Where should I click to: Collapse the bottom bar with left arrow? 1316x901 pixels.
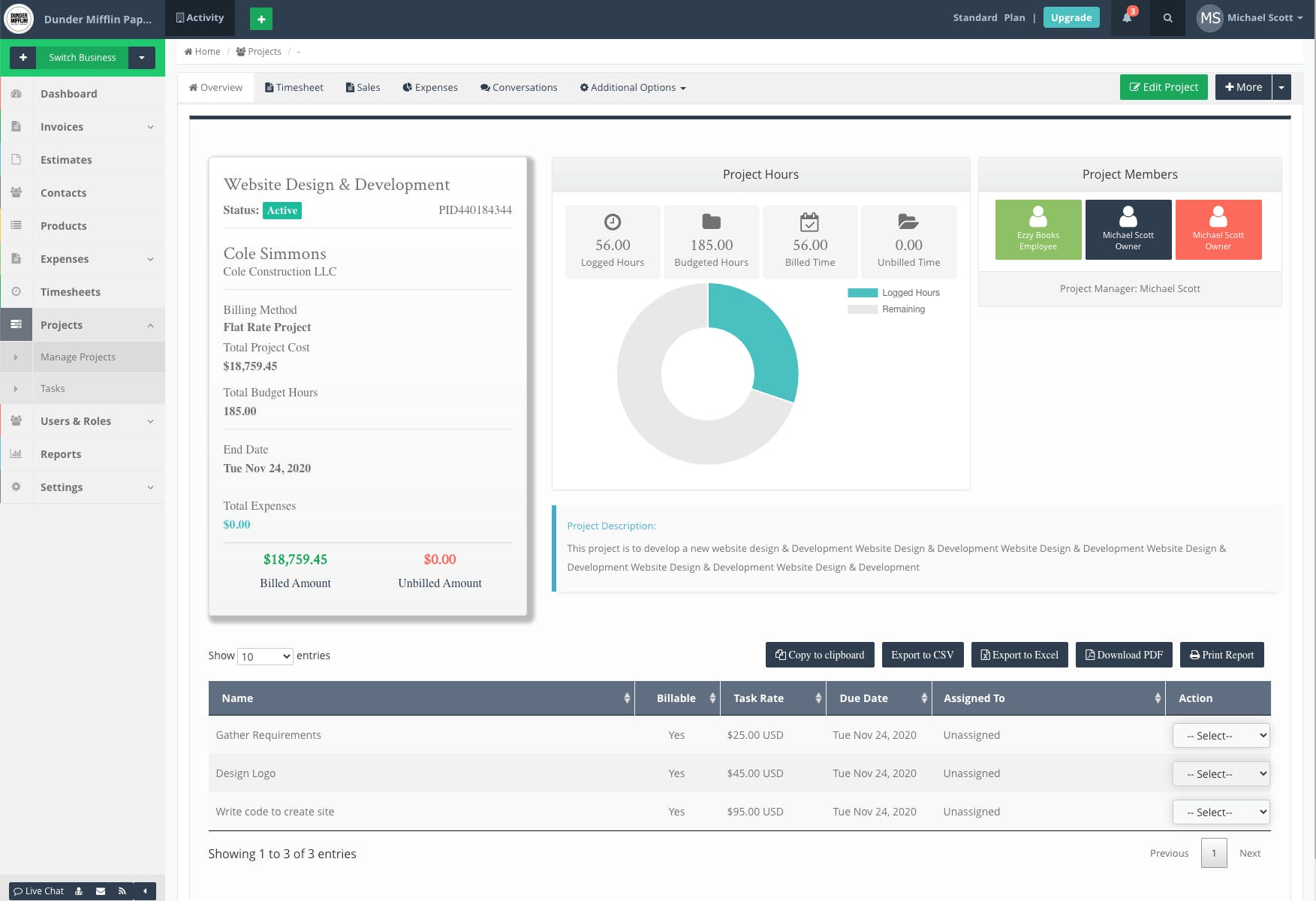(x=145, y=891)
